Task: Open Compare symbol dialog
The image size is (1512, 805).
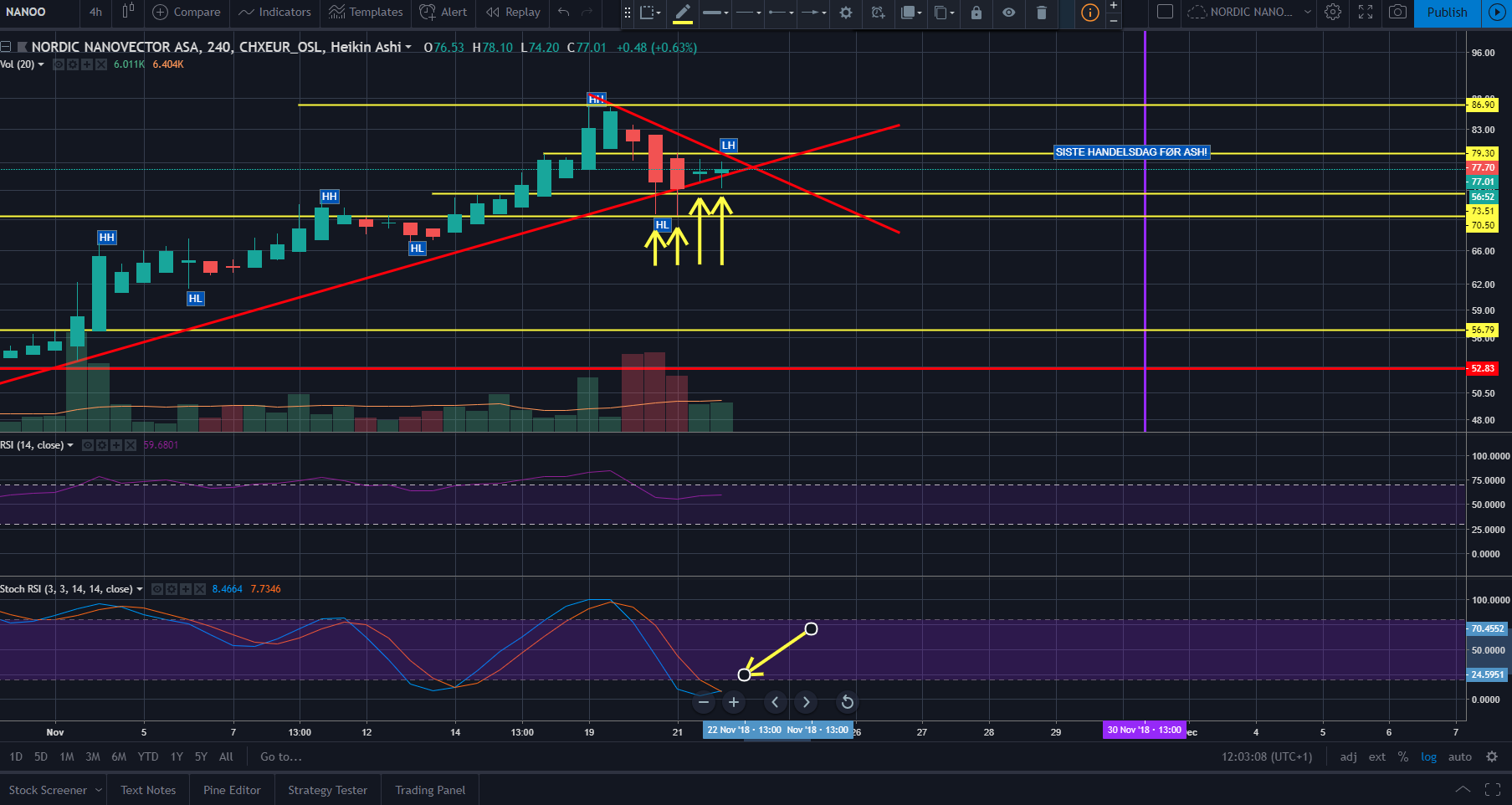Action: [x=187, y=12]
